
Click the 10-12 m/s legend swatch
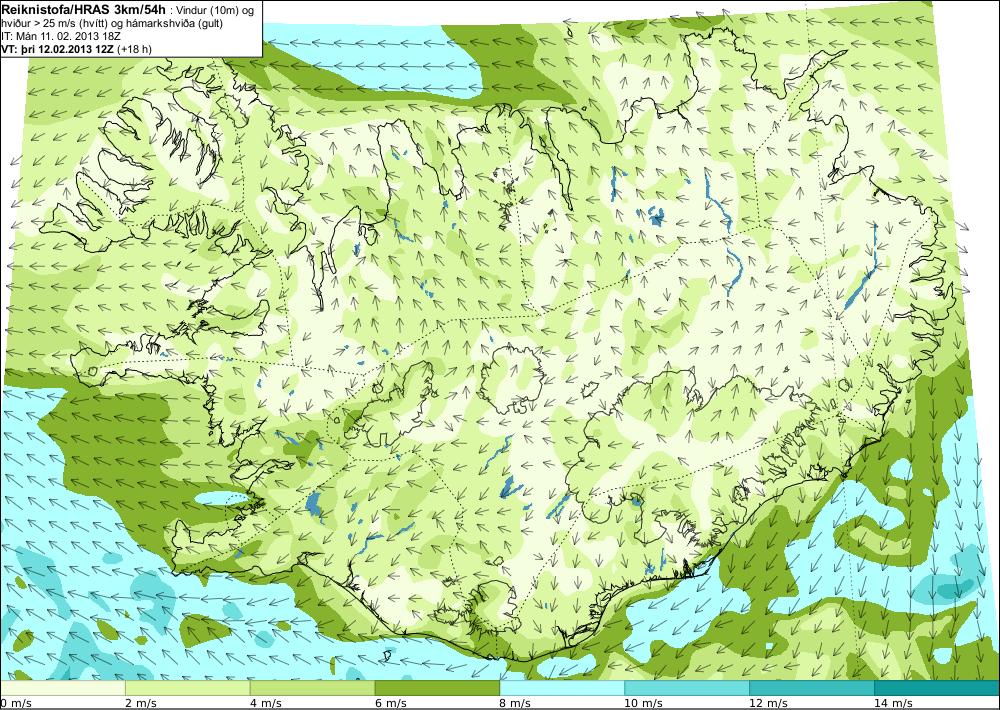688,688
